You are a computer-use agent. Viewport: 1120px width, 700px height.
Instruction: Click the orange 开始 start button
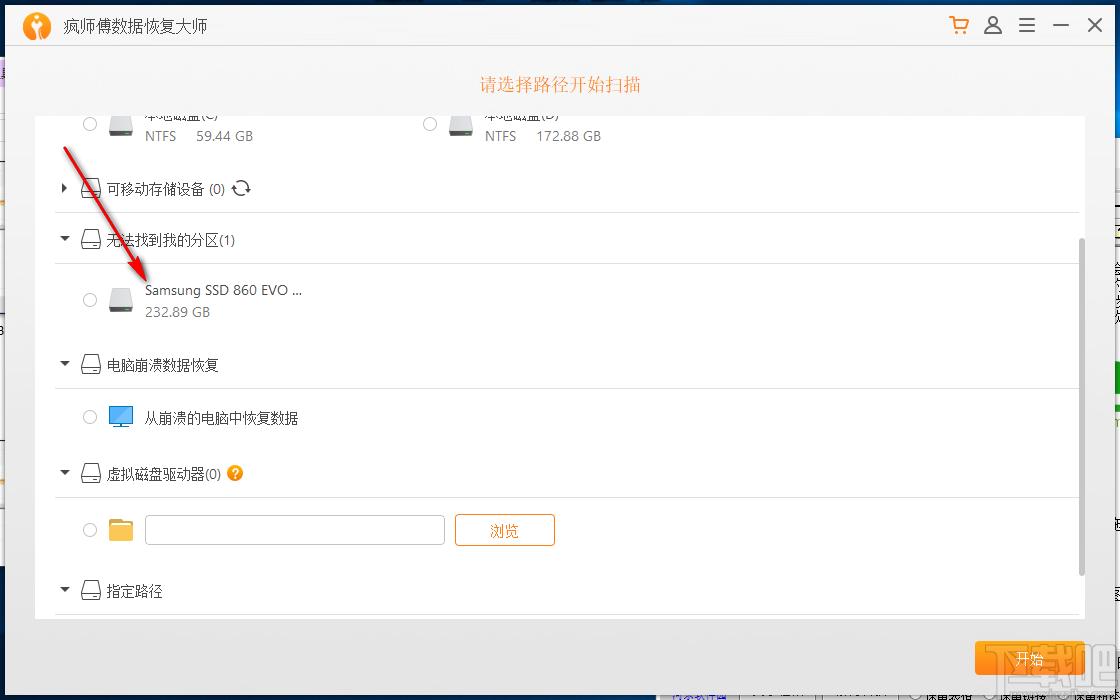(x=1029, y=658)
